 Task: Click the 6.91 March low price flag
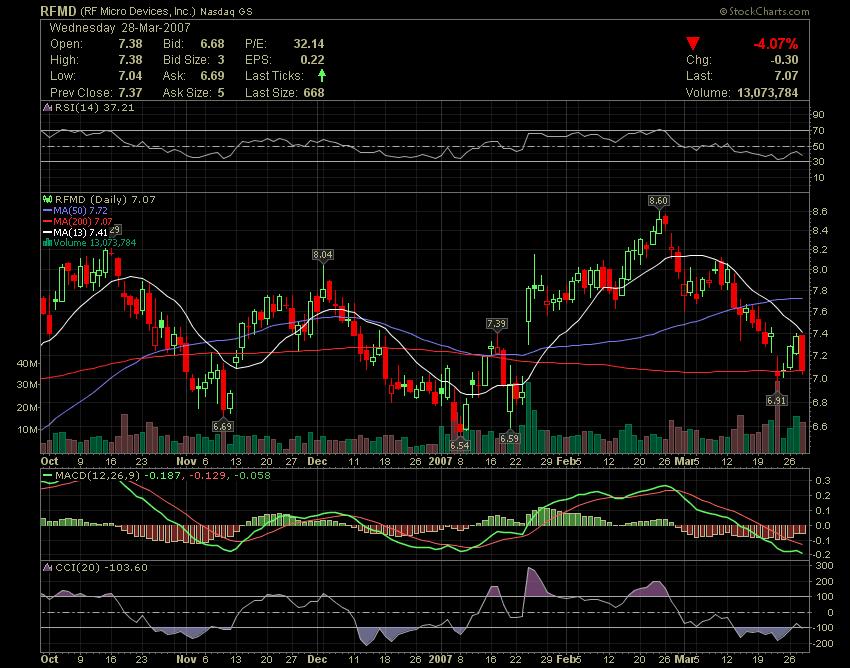click(776, 400)
